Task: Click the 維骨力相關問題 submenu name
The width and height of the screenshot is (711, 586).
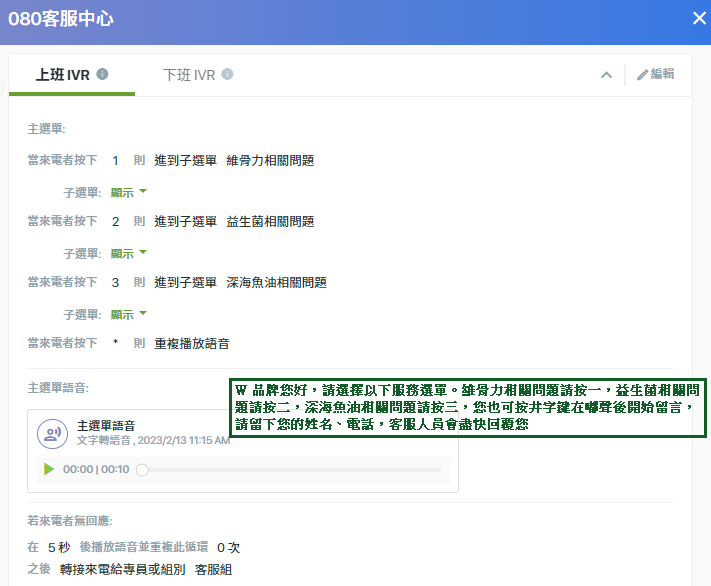Action: [270, 161]
